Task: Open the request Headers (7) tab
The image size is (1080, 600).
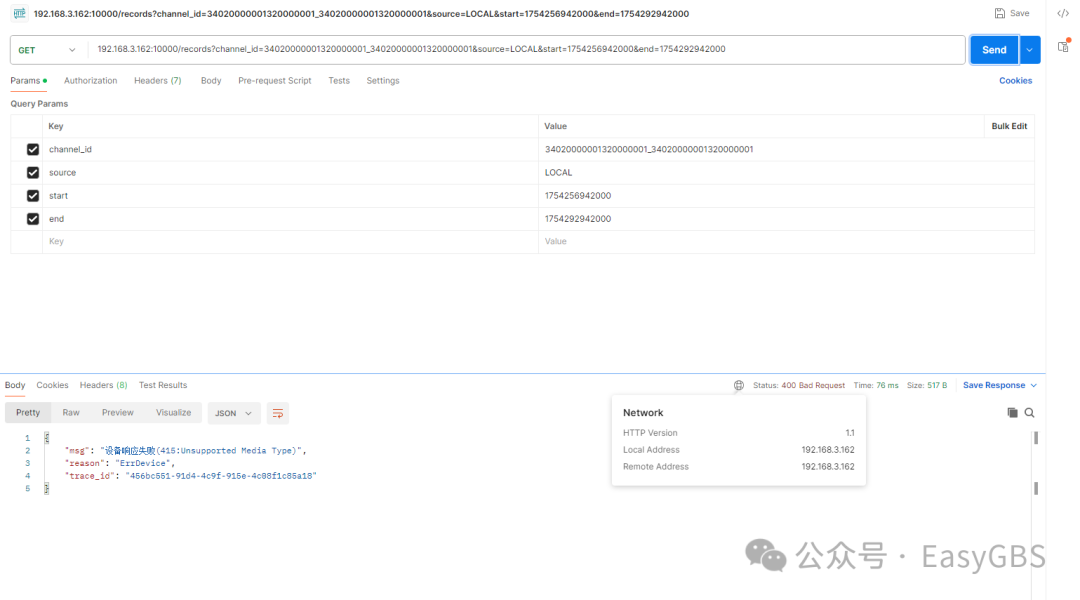Action: click(158, 81)
